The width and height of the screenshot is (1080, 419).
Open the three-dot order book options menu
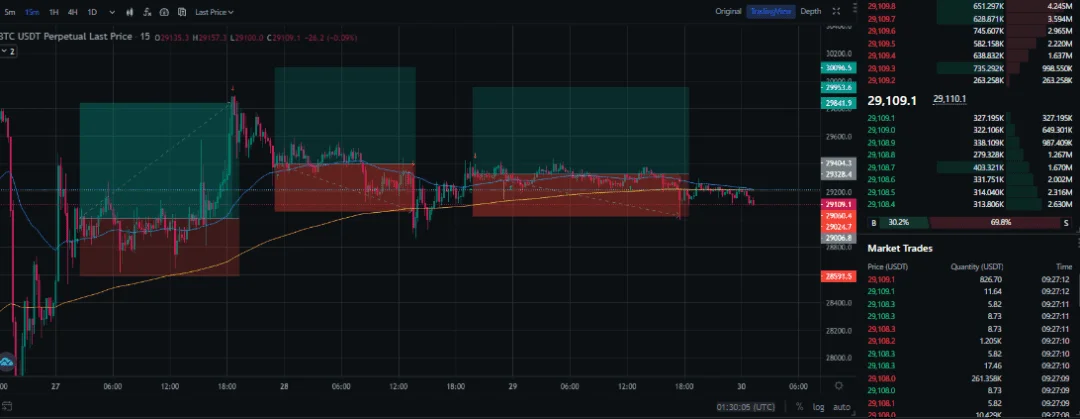point(855,10)
